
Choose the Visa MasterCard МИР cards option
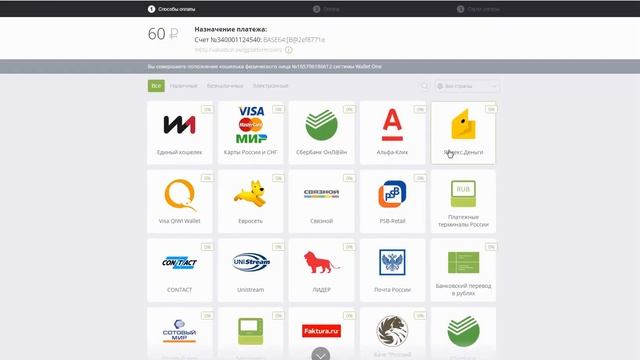coord(251,133)
